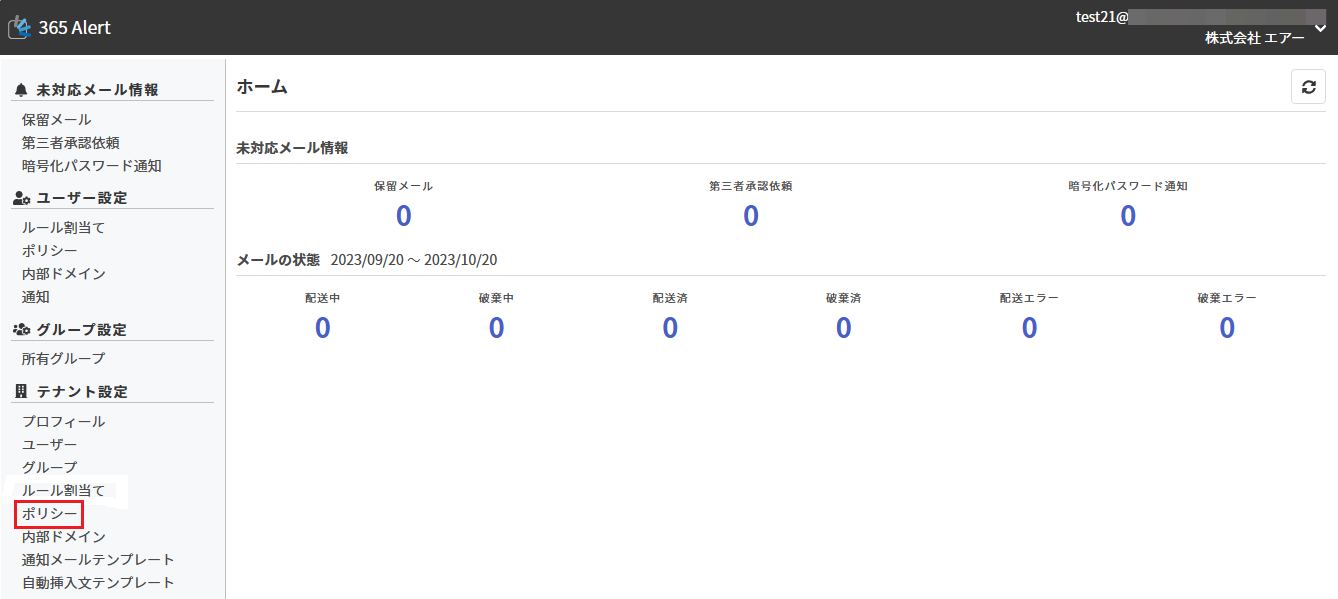The image size is (1338, 599).
Task: Click the bell icon beside 未対応メール情報
Action: (x=21, y=90)
